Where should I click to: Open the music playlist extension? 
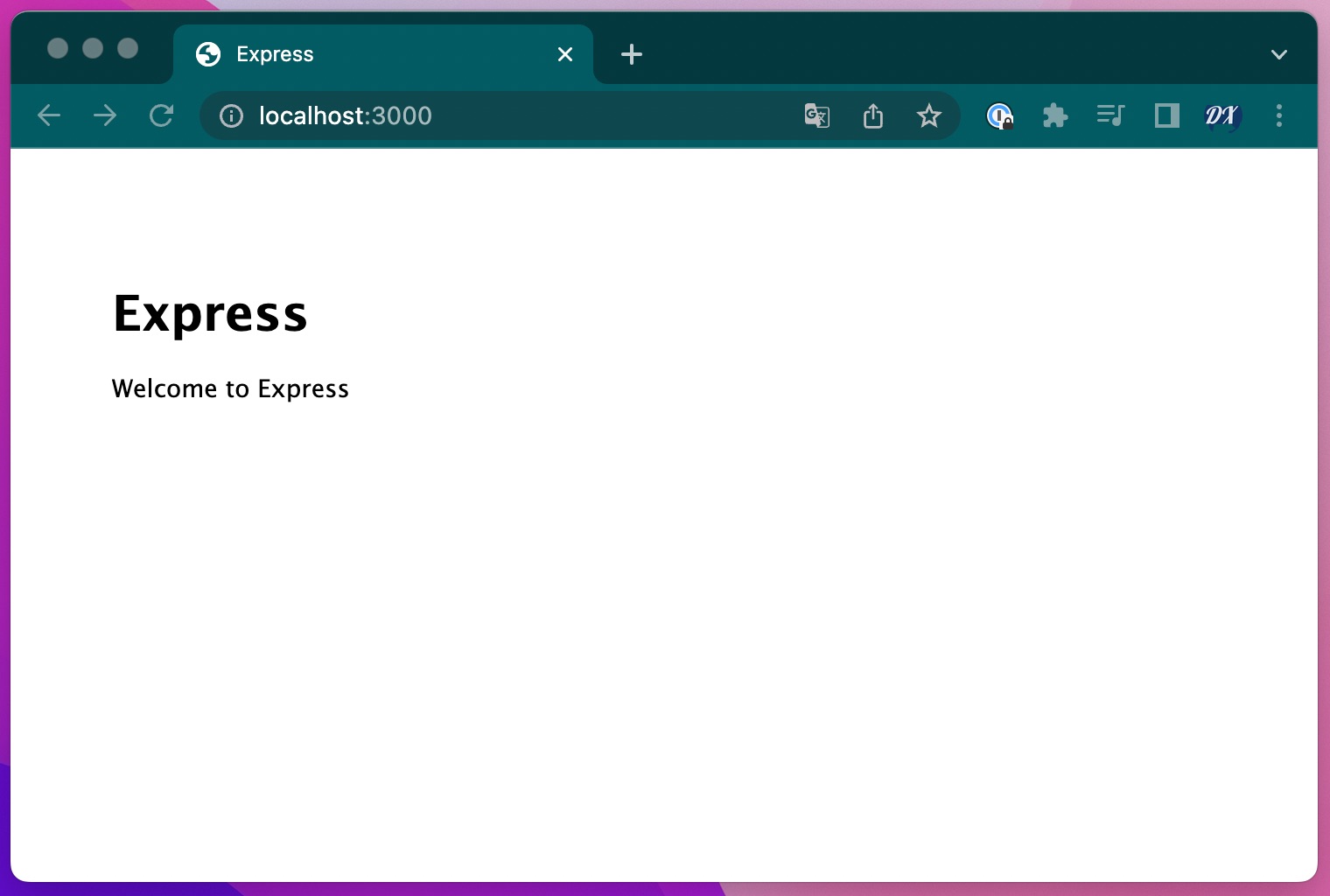[x=1109, y=115]
